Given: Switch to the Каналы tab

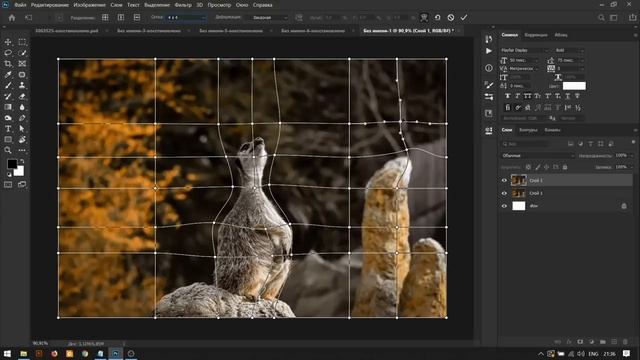Looking at the screenshot, I should pyautogui.click(x=552, y=130).
